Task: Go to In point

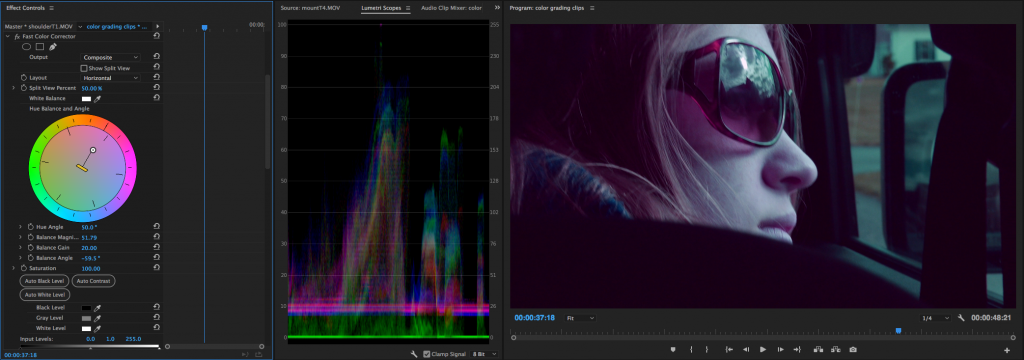Action: (729, 350)
